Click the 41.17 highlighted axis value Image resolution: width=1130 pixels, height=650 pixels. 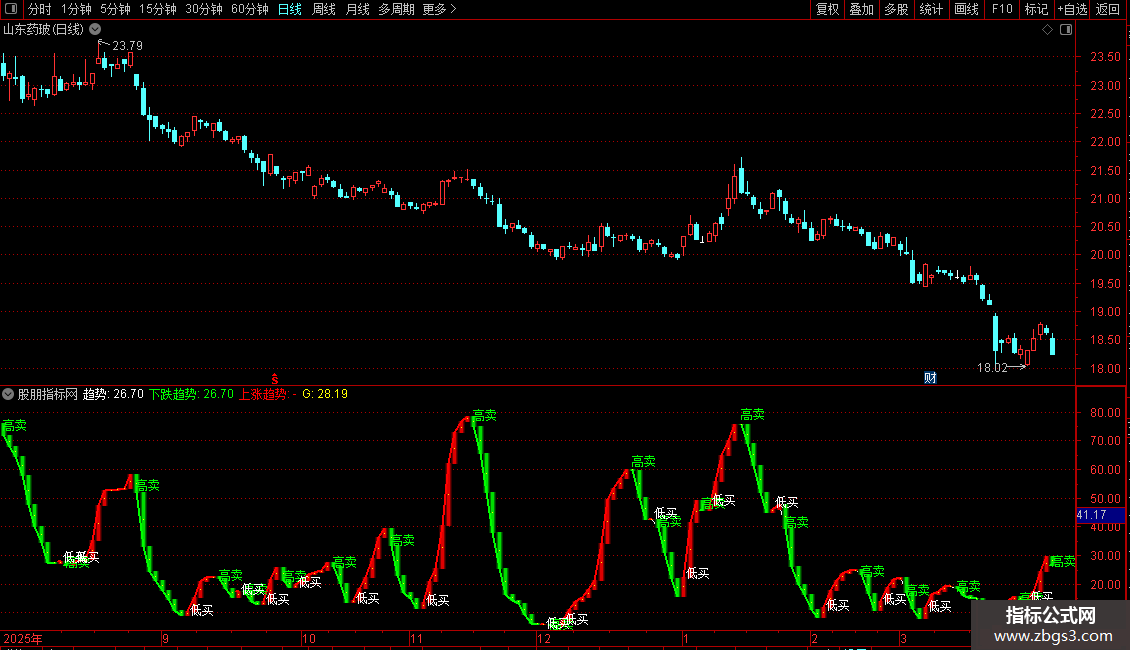tap(1100, 515)
